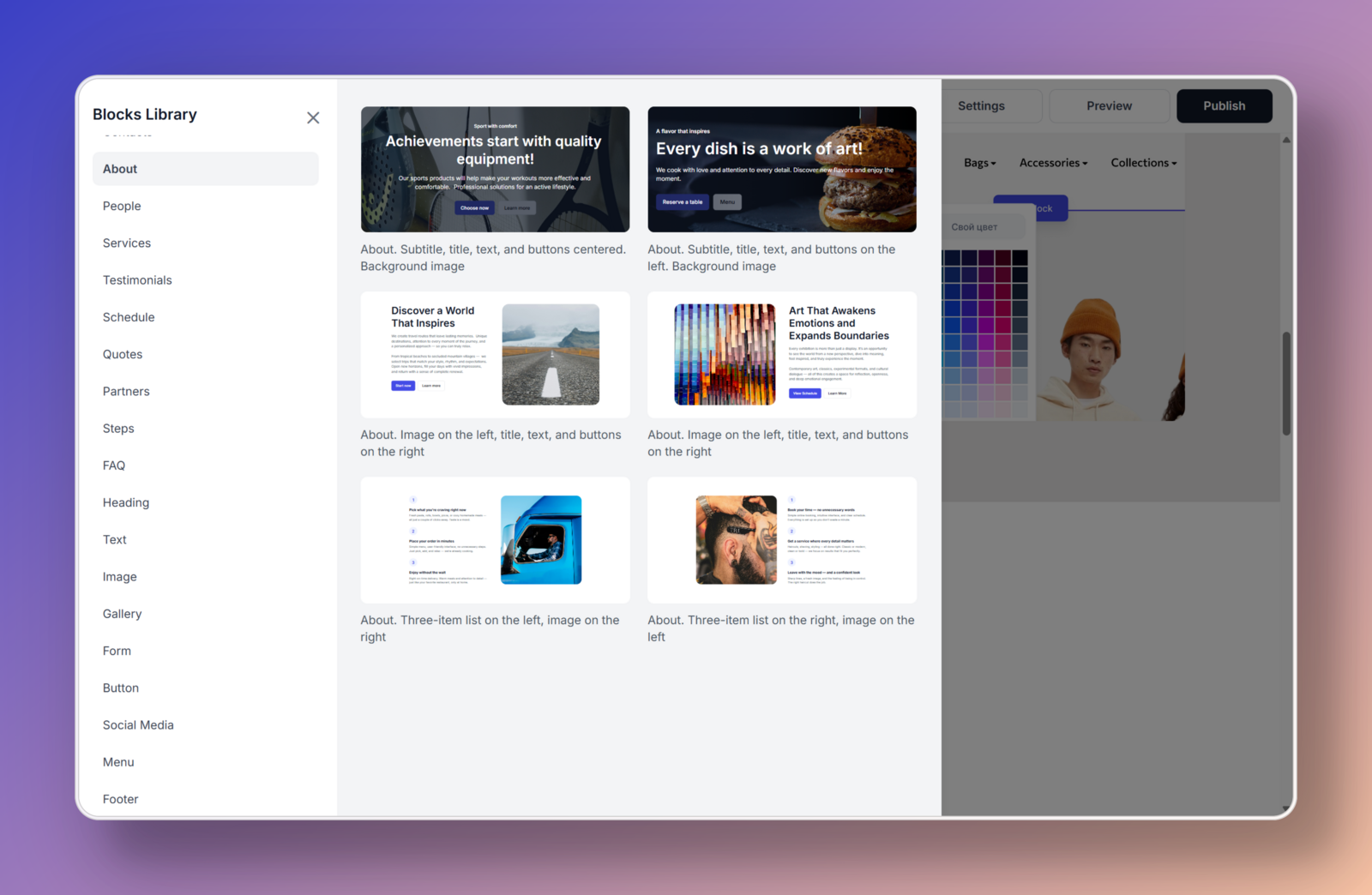This screenshot has height=895, width=1372.
Task: Select the FAQ block category
Action: pos(114,466)
